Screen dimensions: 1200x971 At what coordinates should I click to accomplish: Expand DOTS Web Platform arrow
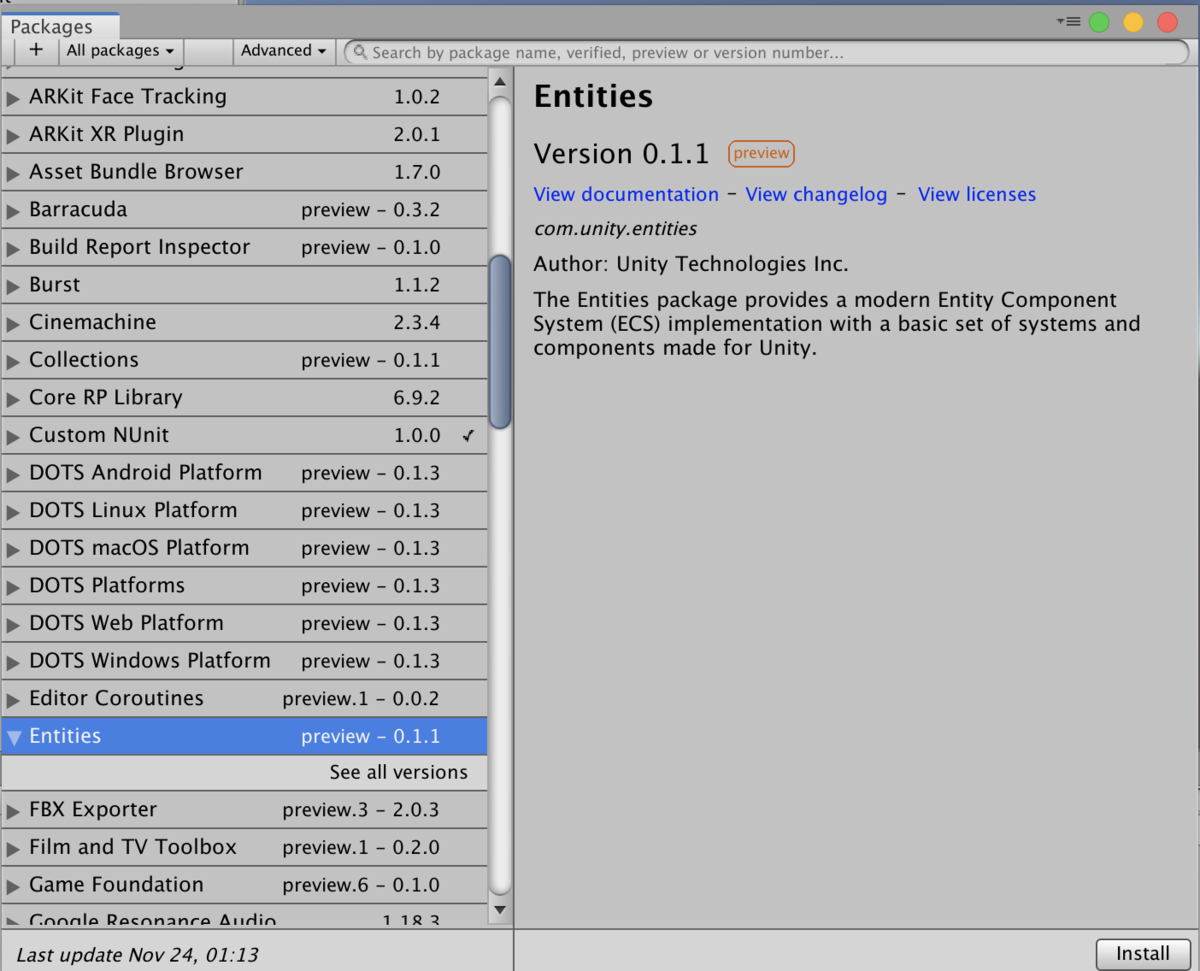click(x=13, y=624)
